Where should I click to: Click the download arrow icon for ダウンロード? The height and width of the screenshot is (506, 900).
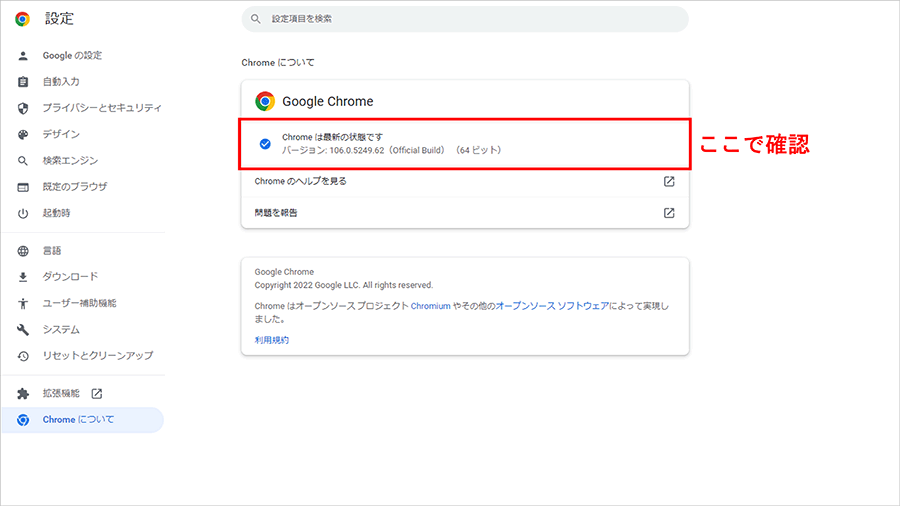pyautogui.click(x=23, y=277)
